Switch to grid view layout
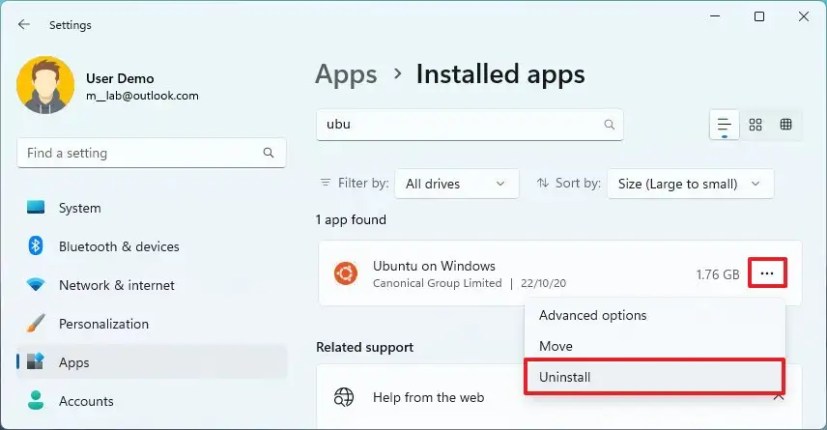The width and height of the screenshot is (827, 430). point(756,125)
